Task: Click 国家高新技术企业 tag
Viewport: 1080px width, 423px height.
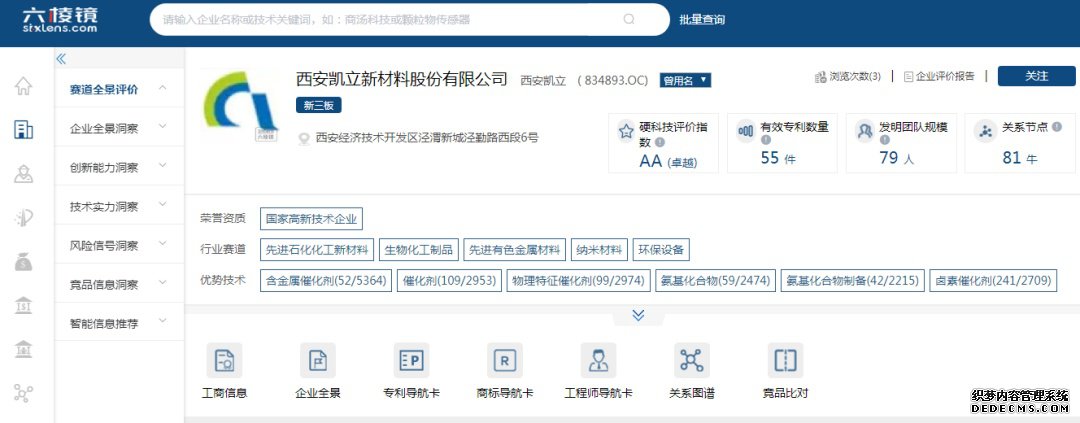Action: coord(311,219)
